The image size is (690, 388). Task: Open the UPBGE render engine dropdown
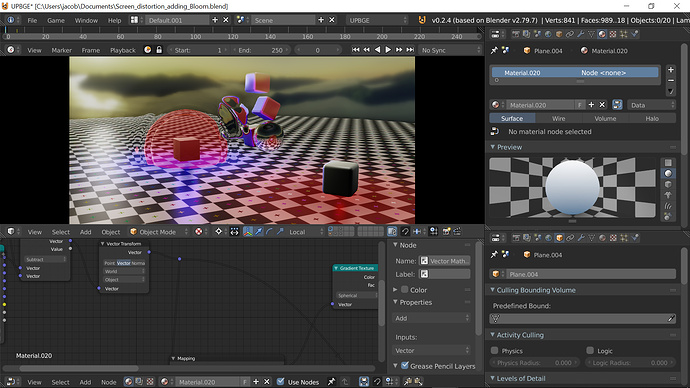tap(377, 20)
